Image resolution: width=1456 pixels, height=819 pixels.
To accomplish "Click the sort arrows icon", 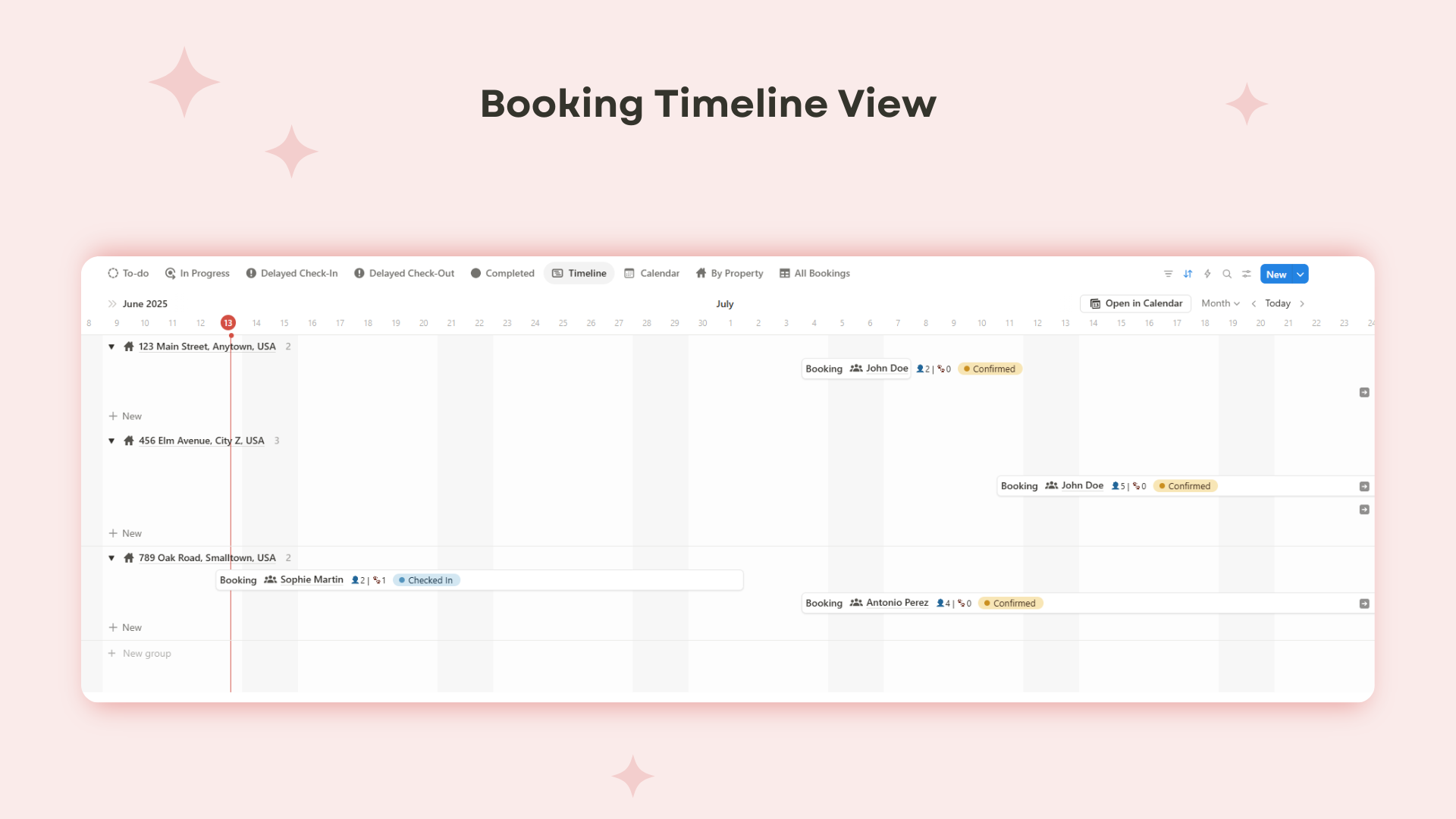I will [1188, 274].
